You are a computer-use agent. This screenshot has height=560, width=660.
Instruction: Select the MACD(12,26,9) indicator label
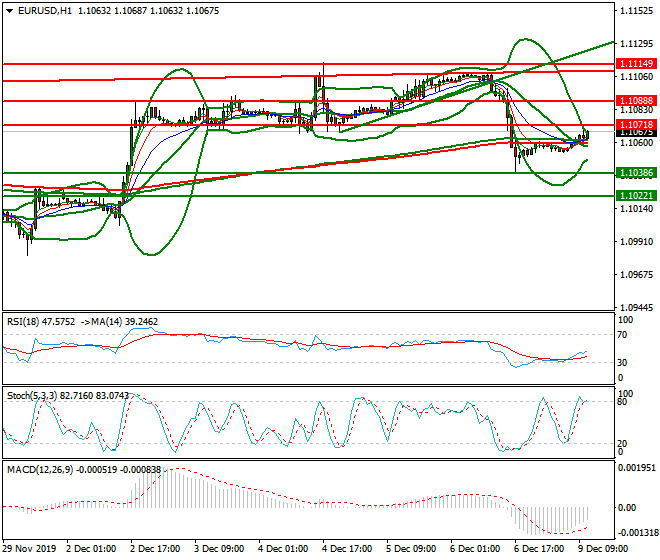coord(84,469)
